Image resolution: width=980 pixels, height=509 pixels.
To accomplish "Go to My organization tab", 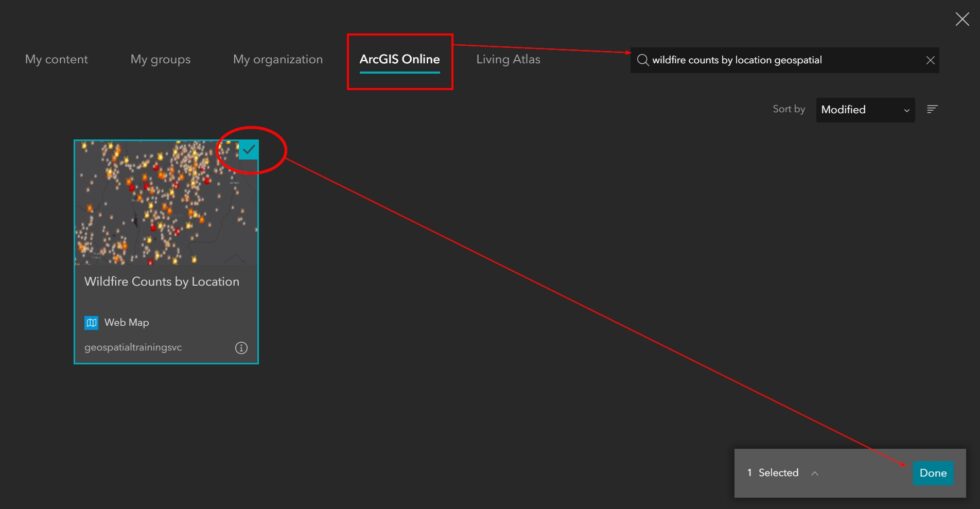I will [x=278, y=59].
